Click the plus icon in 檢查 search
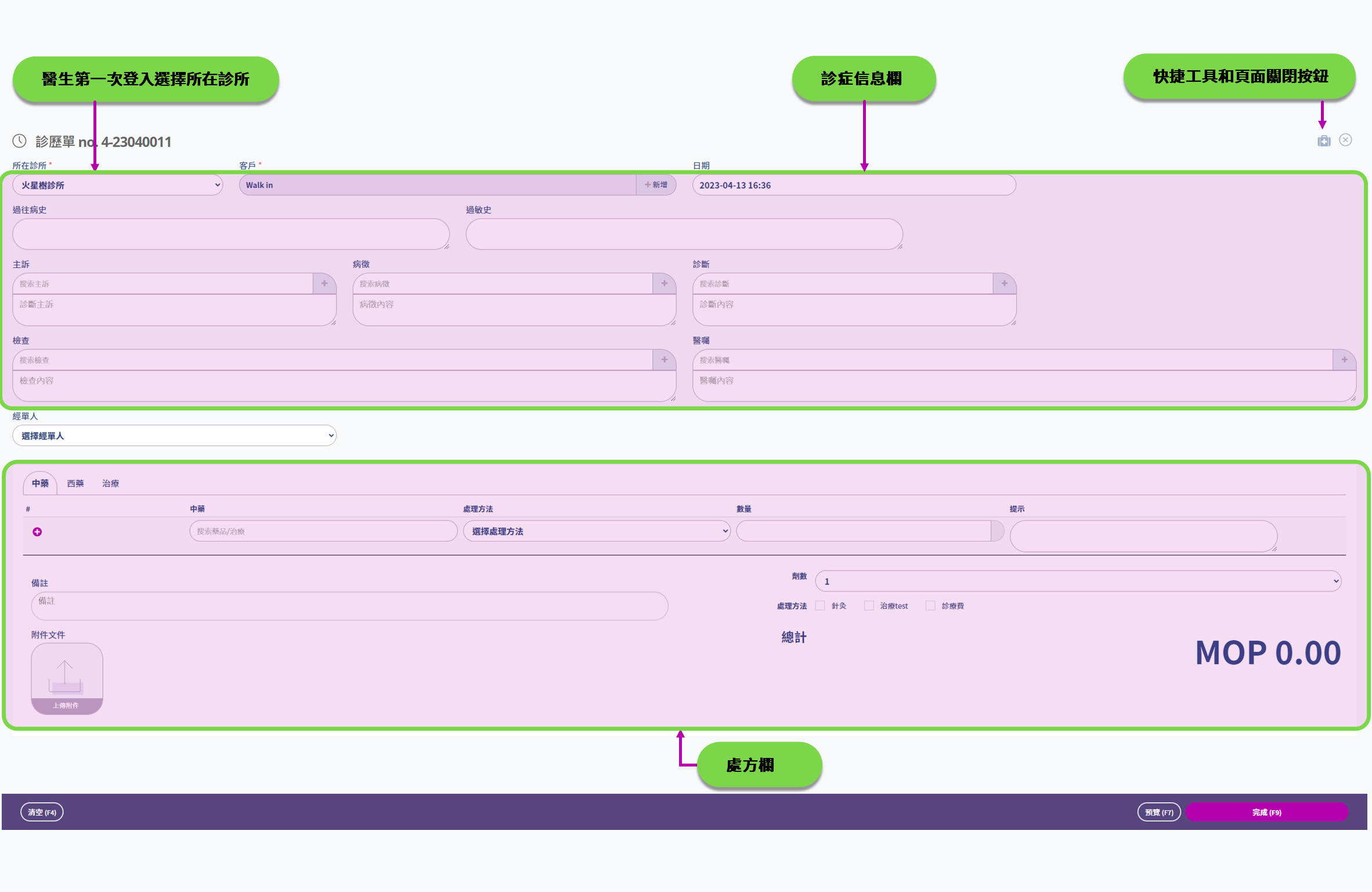This screenshot has height=892, width=1372. (664, 360)
